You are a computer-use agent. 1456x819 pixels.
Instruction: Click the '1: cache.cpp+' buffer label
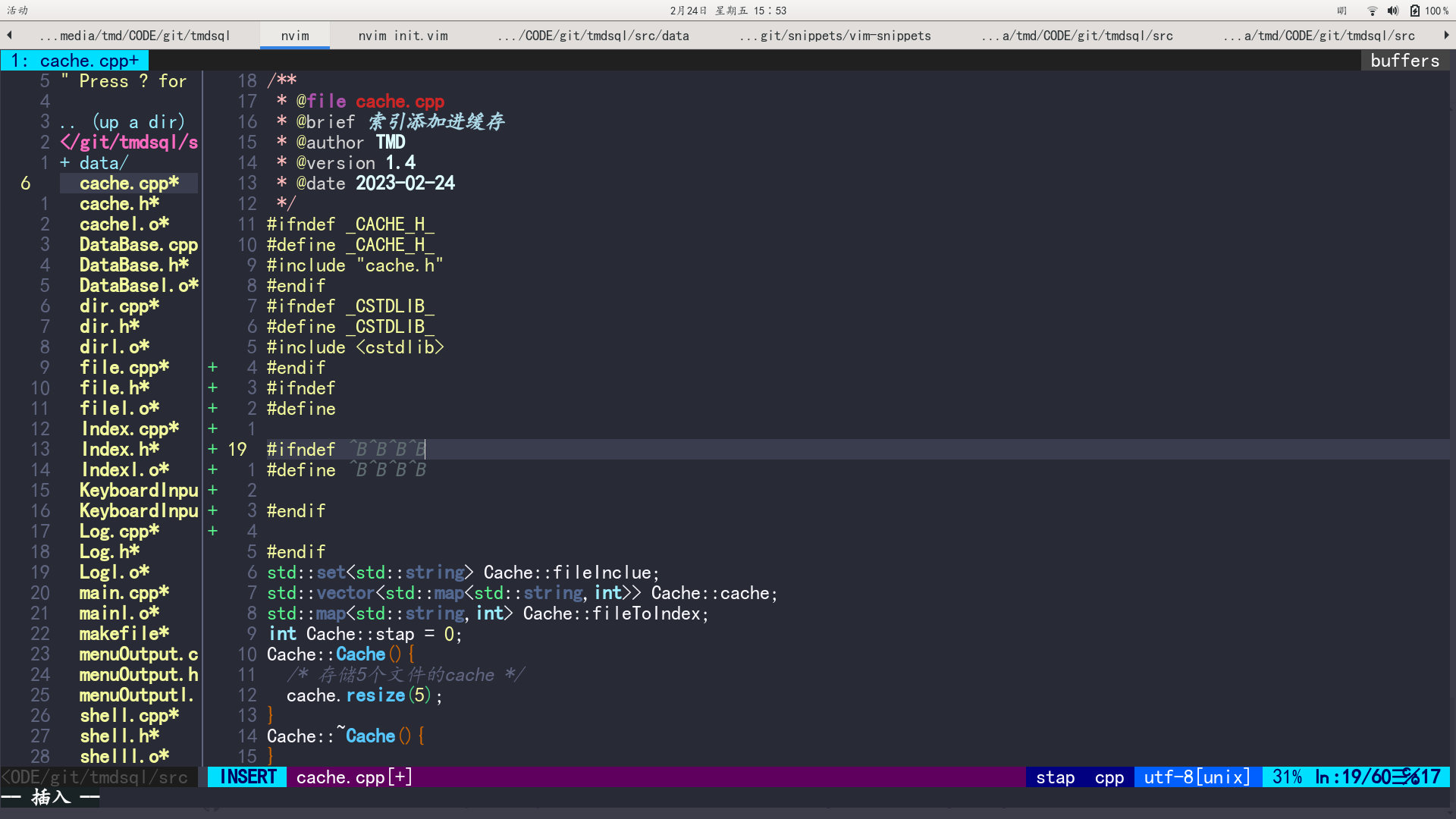pyautogui.click(x=74, y=60)
